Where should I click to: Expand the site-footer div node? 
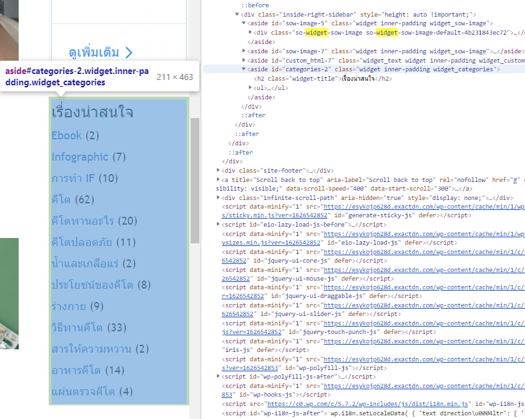click(x=218, y=170)
